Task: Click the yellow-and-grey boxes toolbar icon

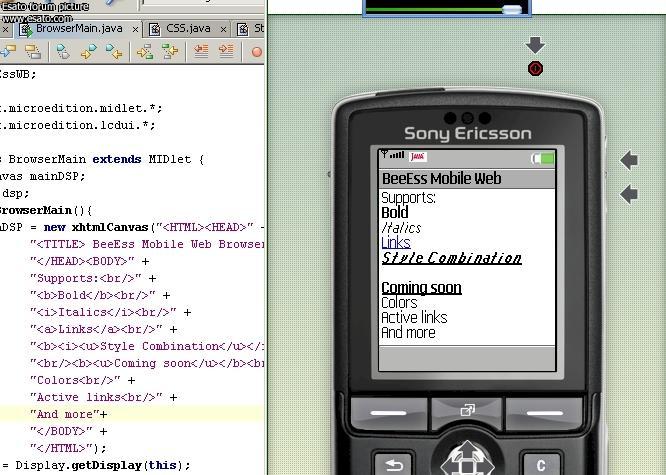Action: point(33,52)
